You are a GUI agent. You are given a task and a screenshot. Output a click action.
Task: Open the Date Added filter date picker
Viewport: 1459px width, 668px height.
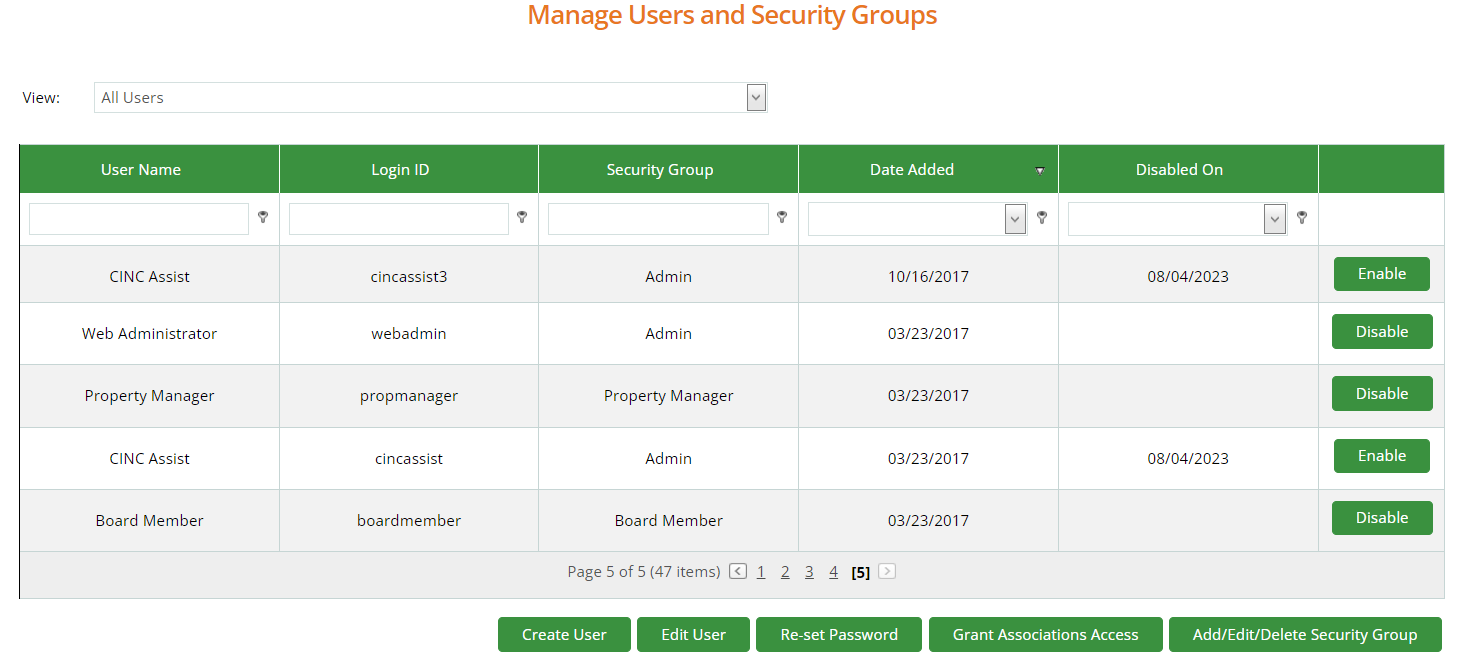[1015, 219]
